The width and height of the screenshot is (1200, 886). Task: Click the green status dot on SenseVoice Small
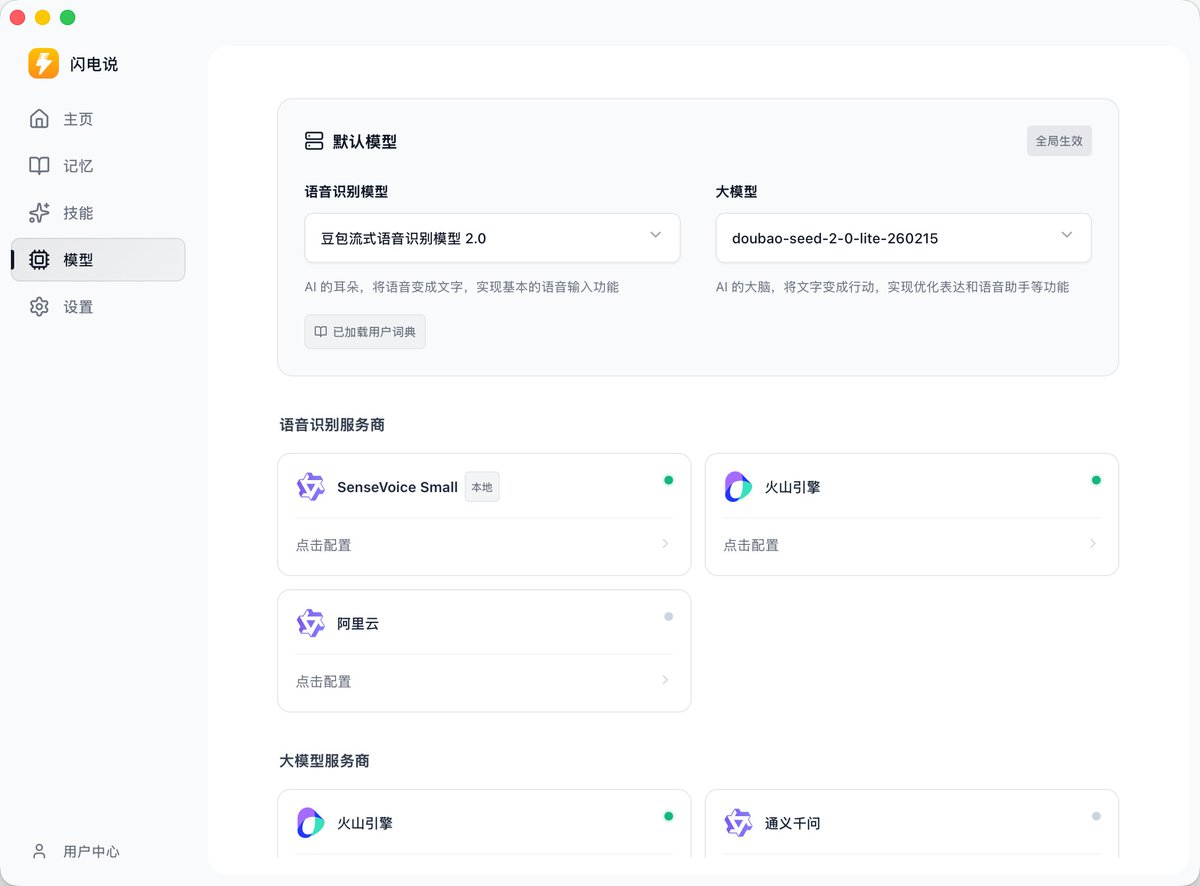(668, 480)
